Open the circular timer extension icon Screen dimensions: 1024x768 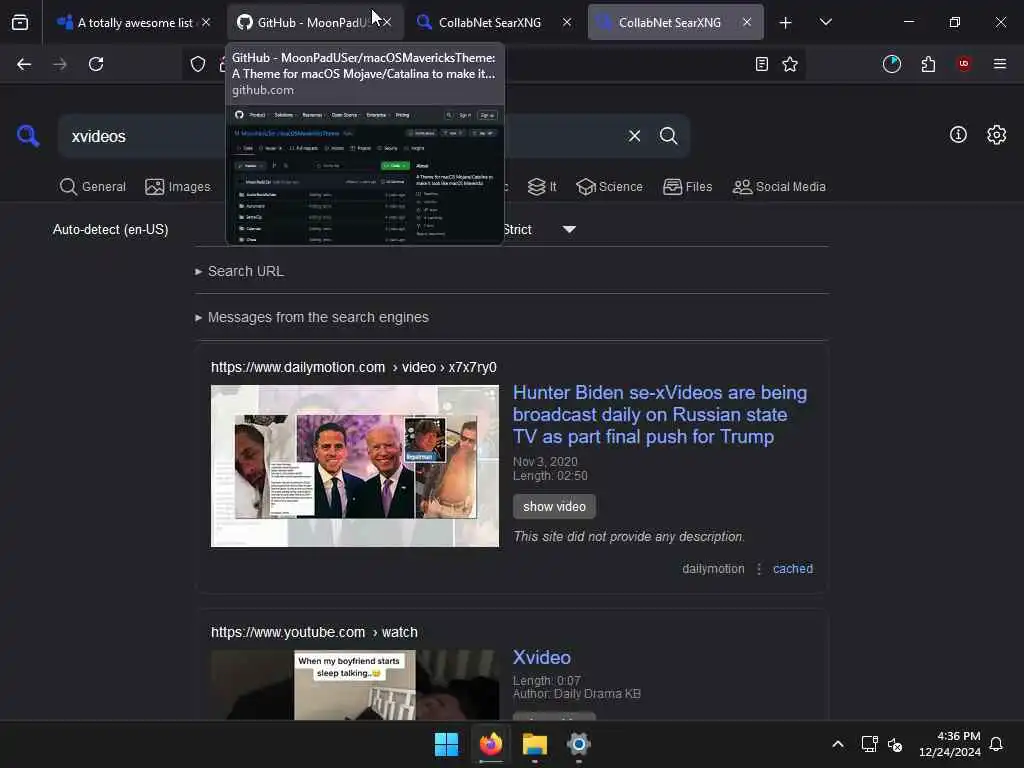(891, 64)
